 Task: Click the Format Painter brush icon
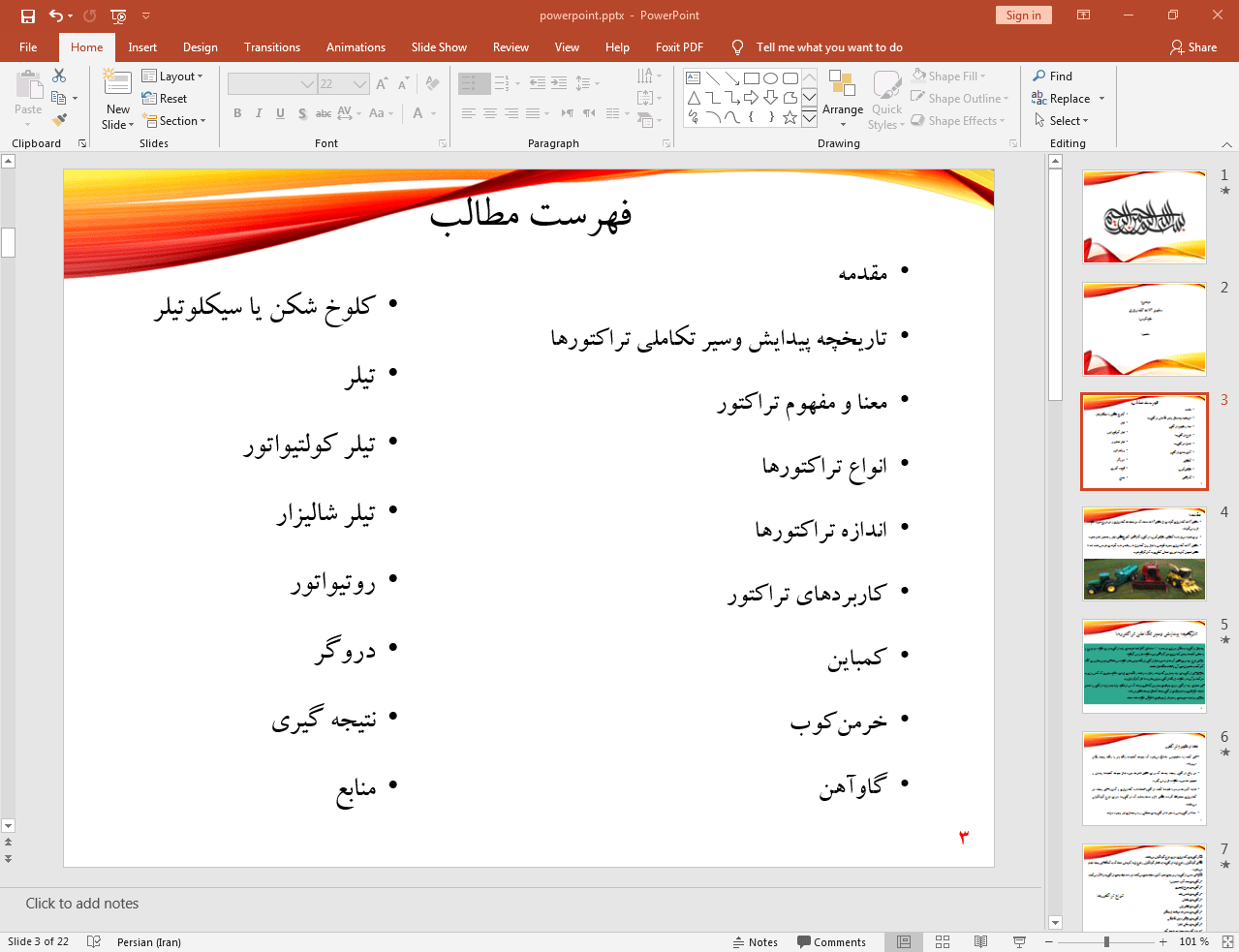point(59,120)
